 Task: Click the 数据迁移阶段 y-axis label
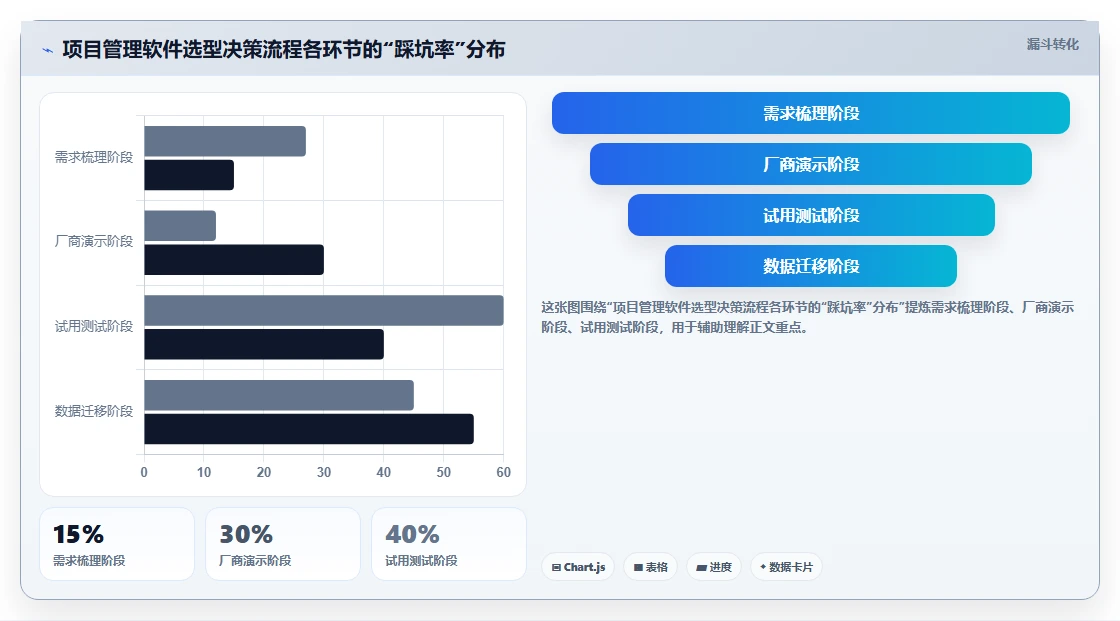click(94, 411)
